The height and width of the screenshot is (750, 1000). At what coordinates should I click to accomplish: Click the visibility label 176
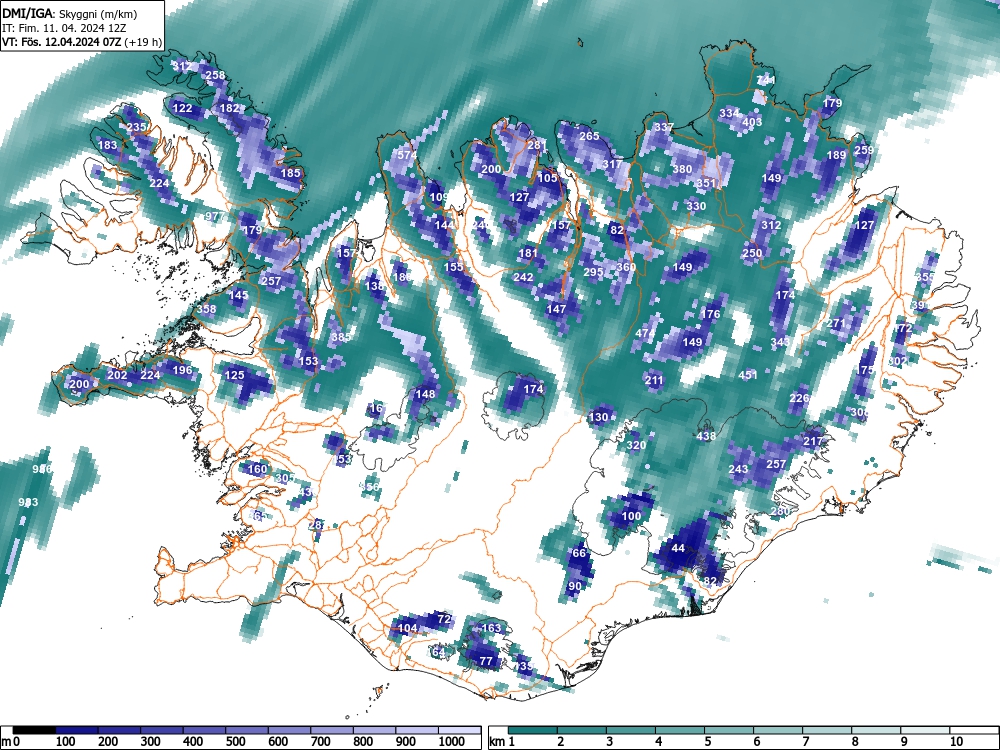pyautogui.click(x=710, y=313)
